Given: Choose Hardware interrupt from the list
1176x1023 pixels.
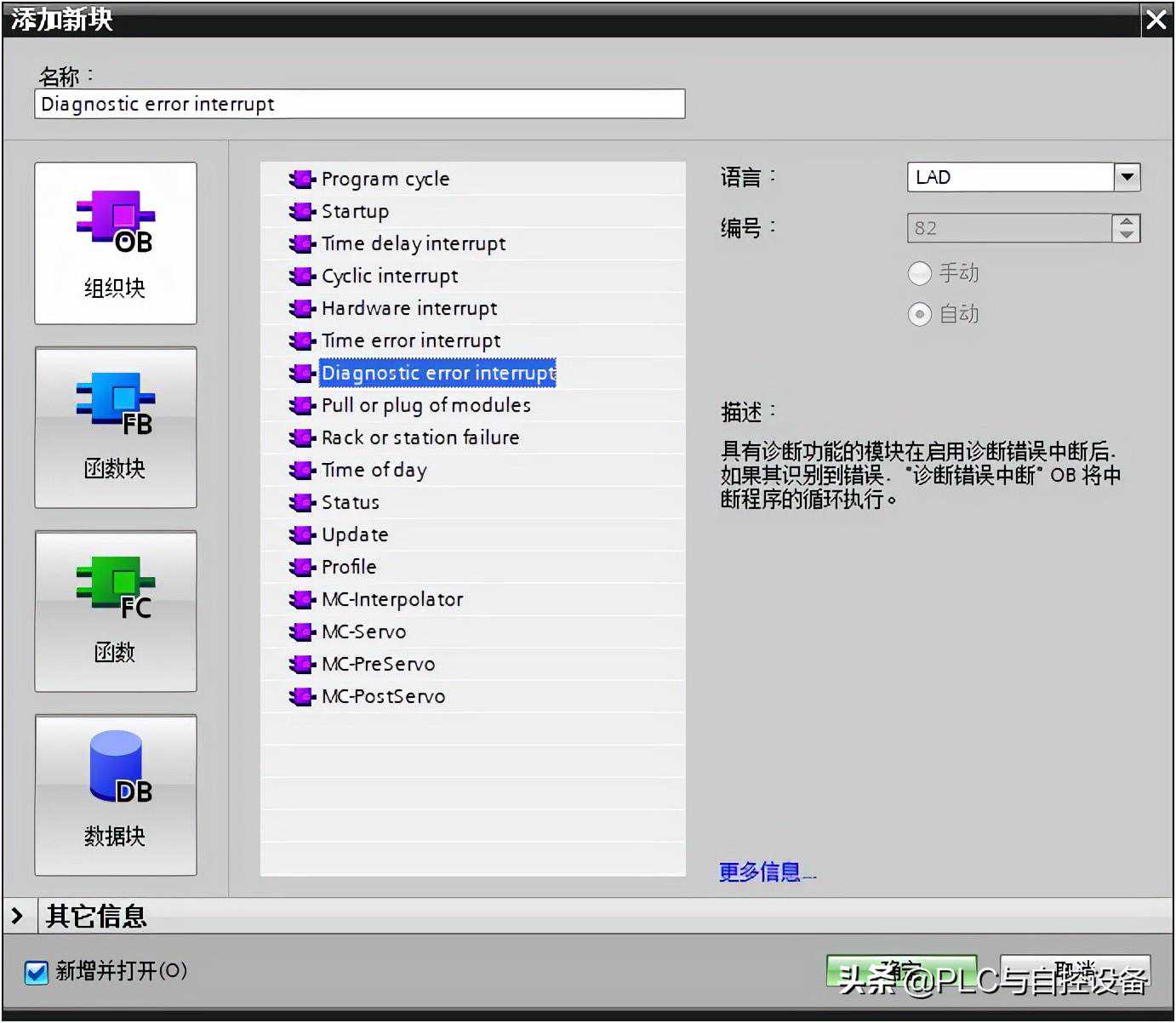Looking at the screenshot, I should click(x=409, y=309).
